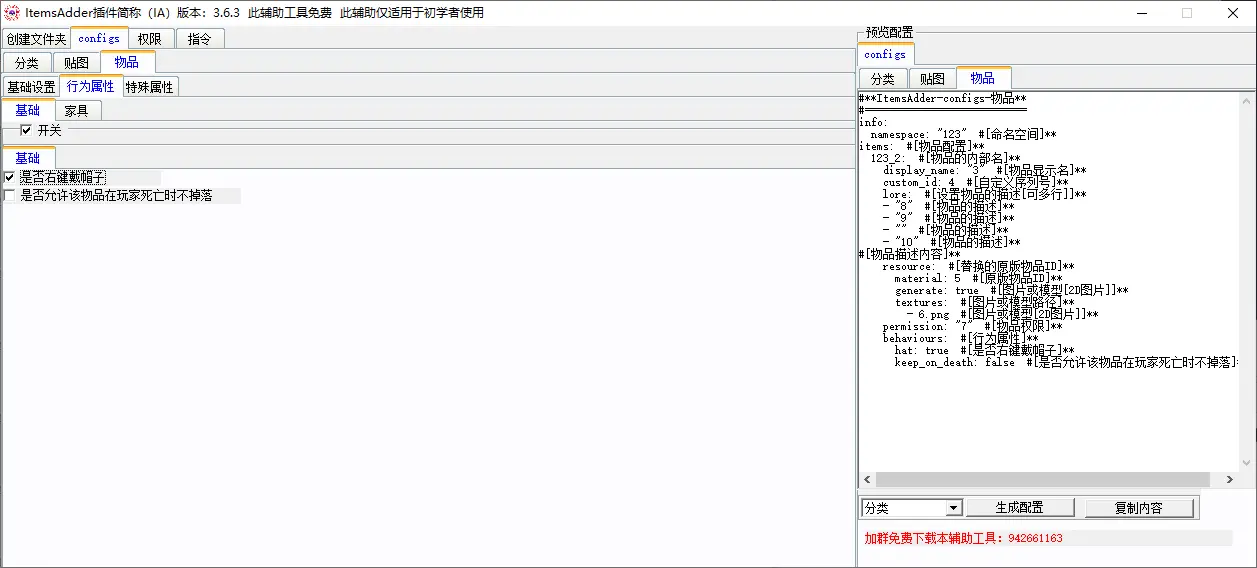Open the 特殊属性 tab
The width and height of the screenshot is (1257, 568).
(x=150, y=87)
